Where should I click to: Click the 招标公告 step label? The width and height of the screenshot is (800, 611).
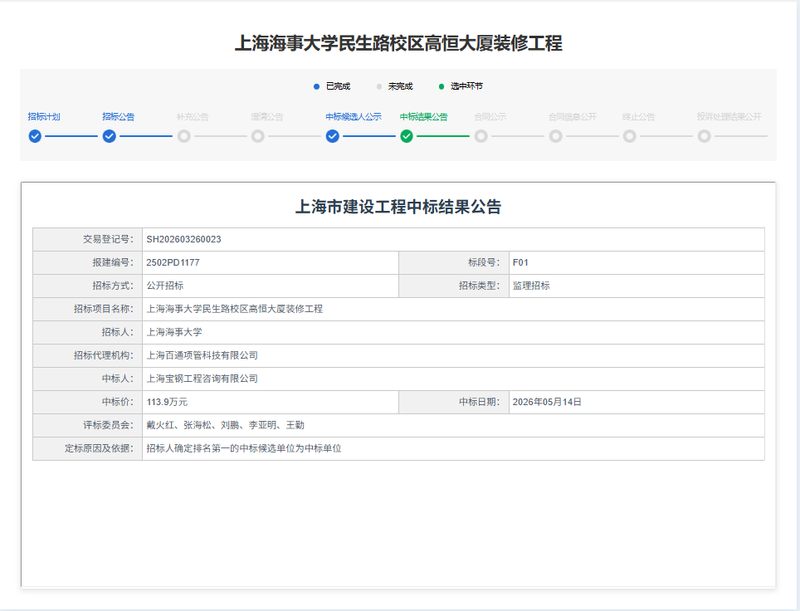coord(118,117)
